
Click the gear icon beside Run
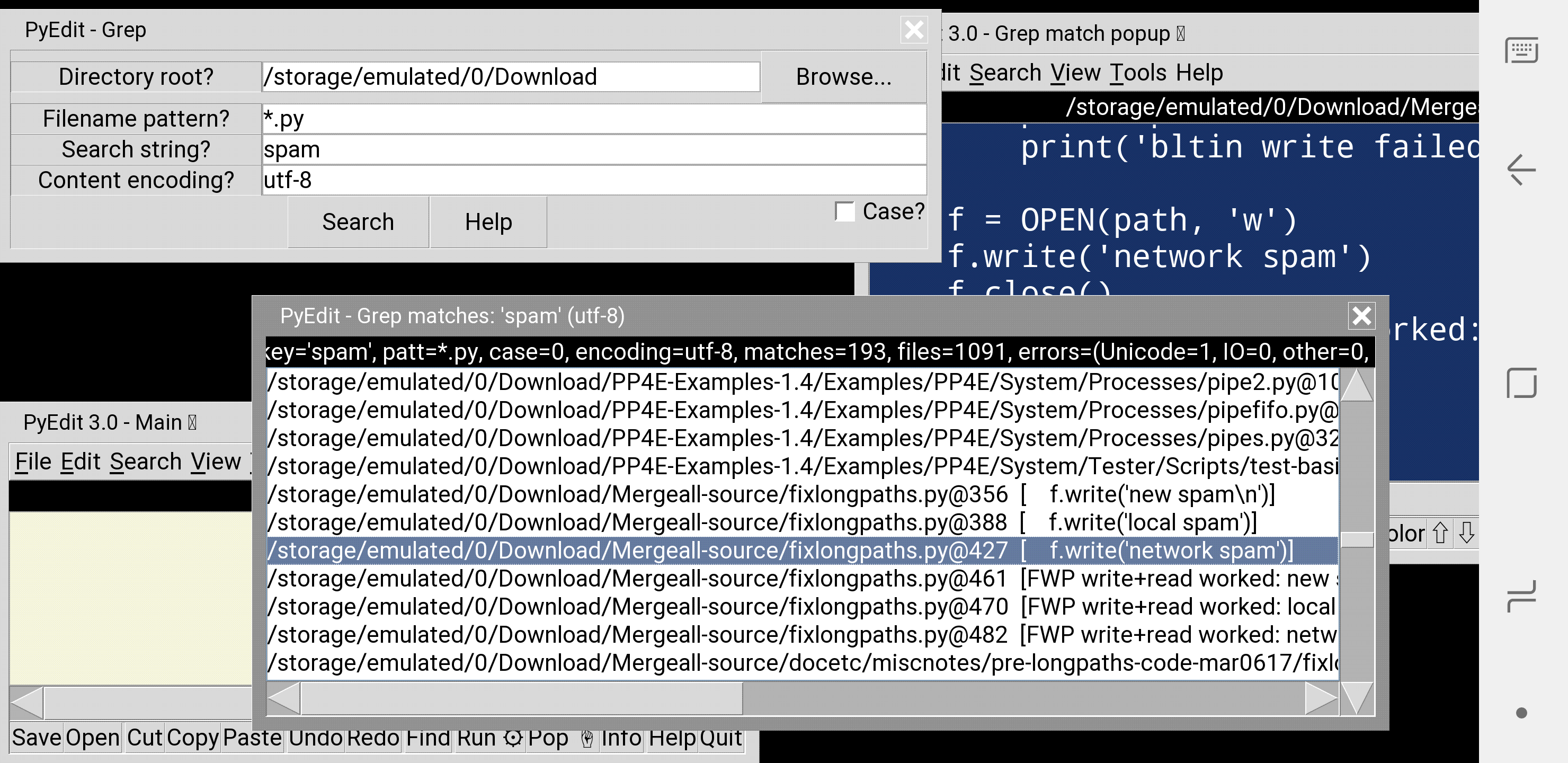[513, 738]
